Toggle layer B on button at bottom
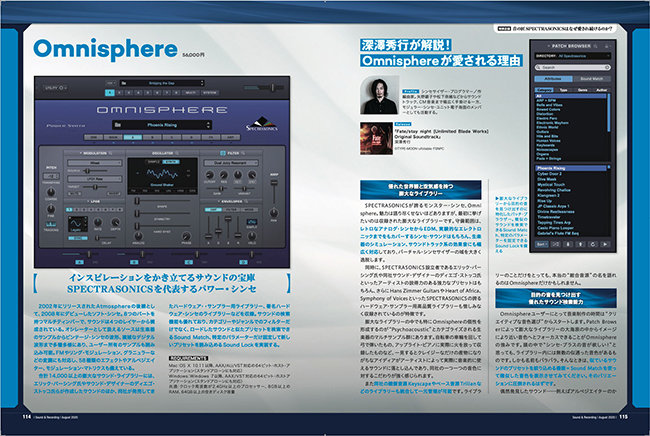The image size is (650, 436). 134,262
